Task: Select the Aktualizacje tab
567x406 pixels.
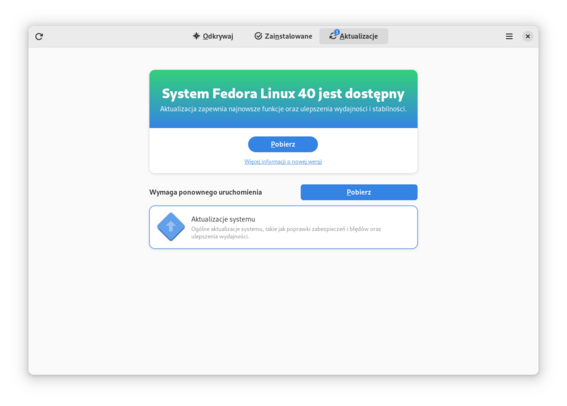Action: coord(354,36)
